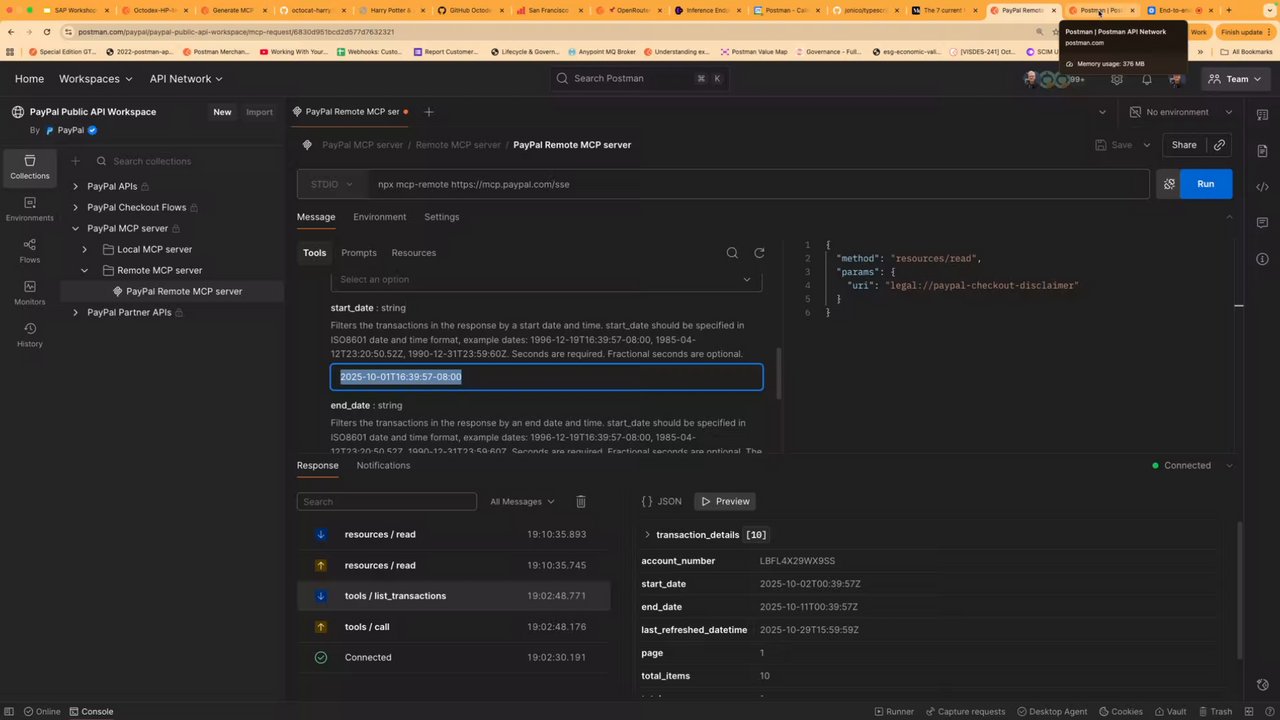Open the STDIO transport dropdown
The width and height of the screenshot is (1280, 720).
[331, 184]
